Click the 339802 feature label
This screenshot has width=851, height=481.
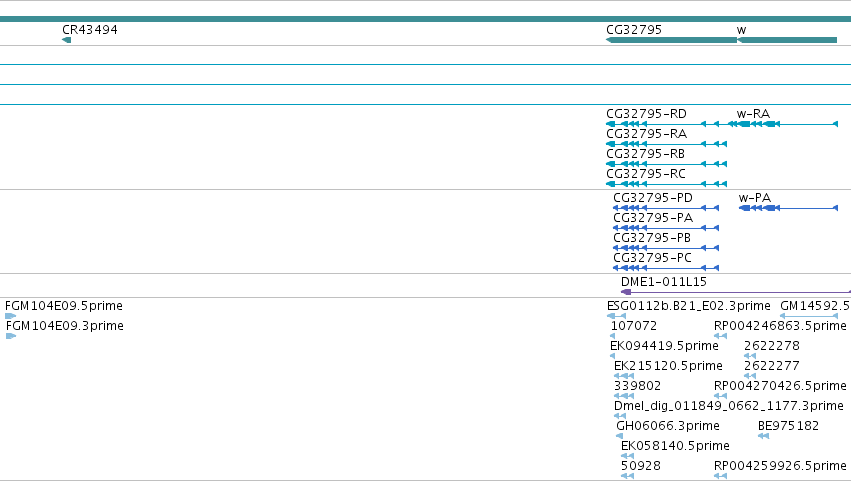637,387
